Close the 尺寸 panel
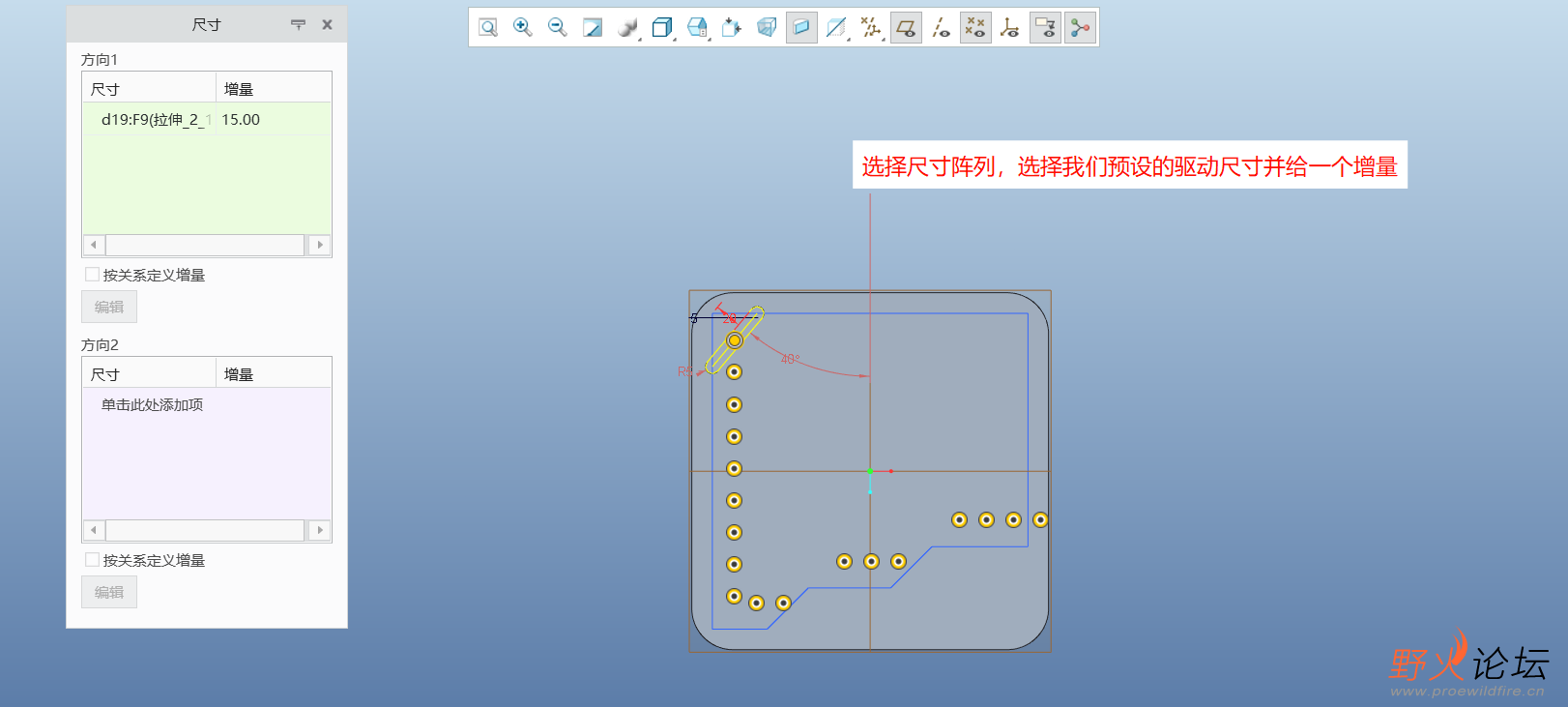The height and width of the screenshot is (707, 1568). (x=328, y=25)
